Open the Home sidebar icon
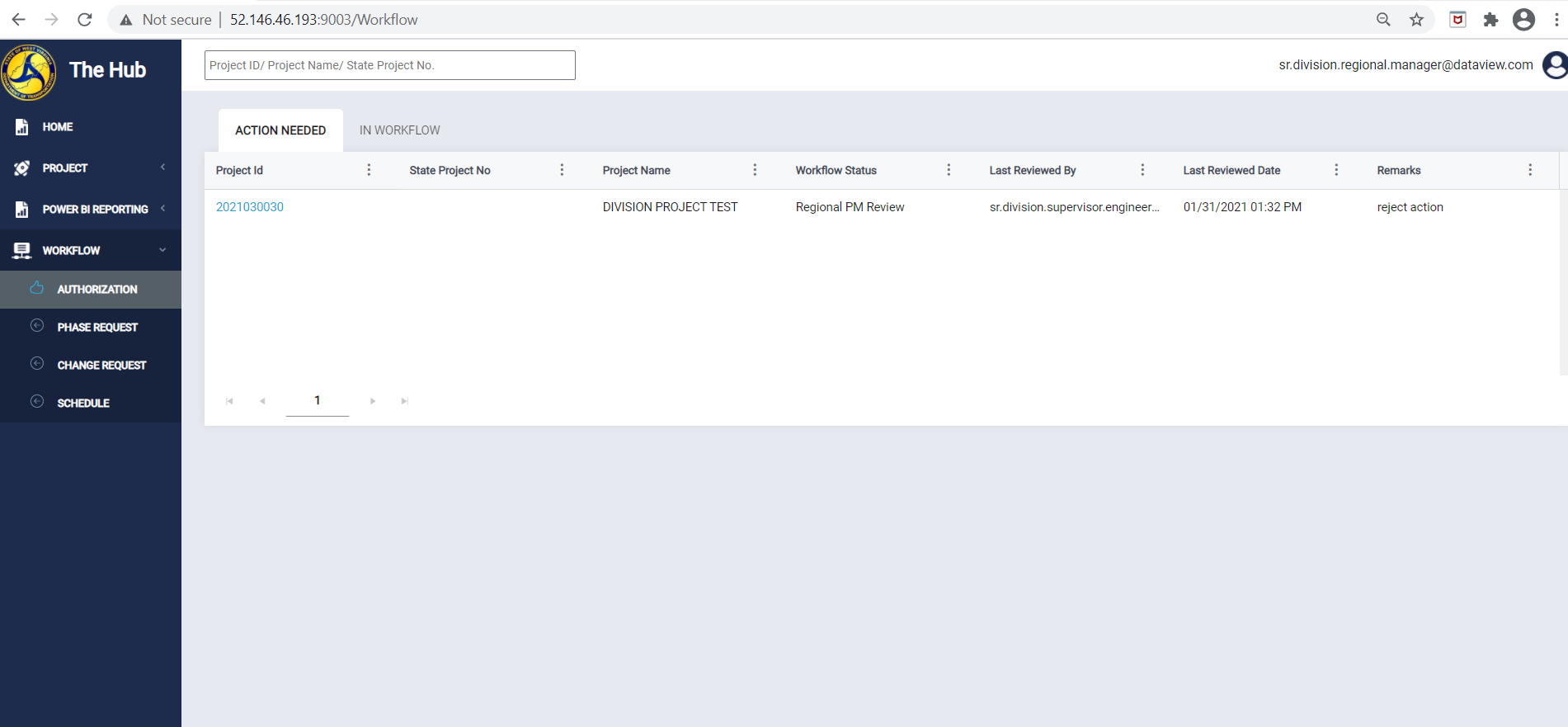 pos(22,127)
